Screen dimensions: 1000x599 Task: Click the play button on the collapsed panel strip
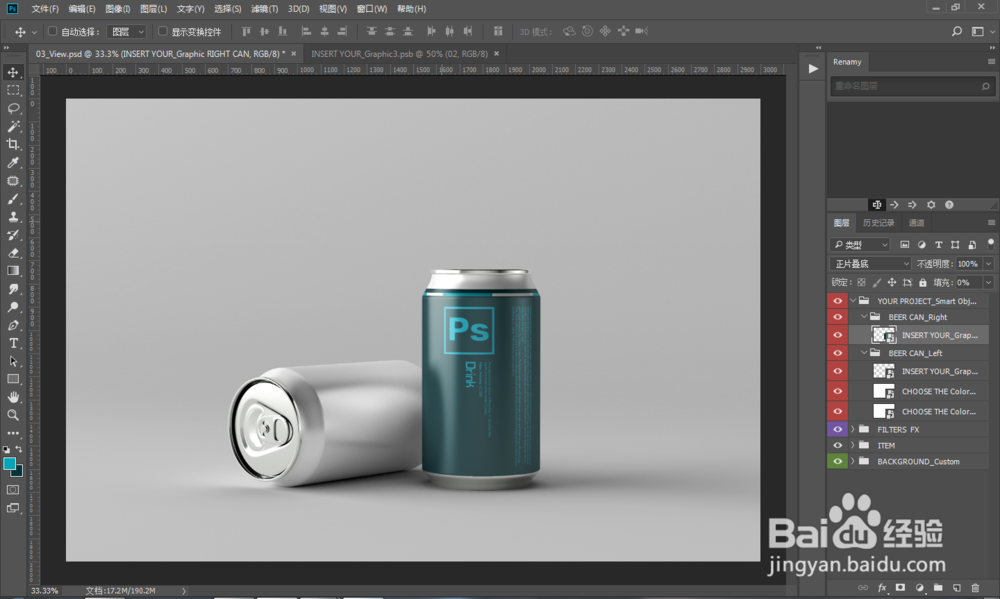[812, 68]
